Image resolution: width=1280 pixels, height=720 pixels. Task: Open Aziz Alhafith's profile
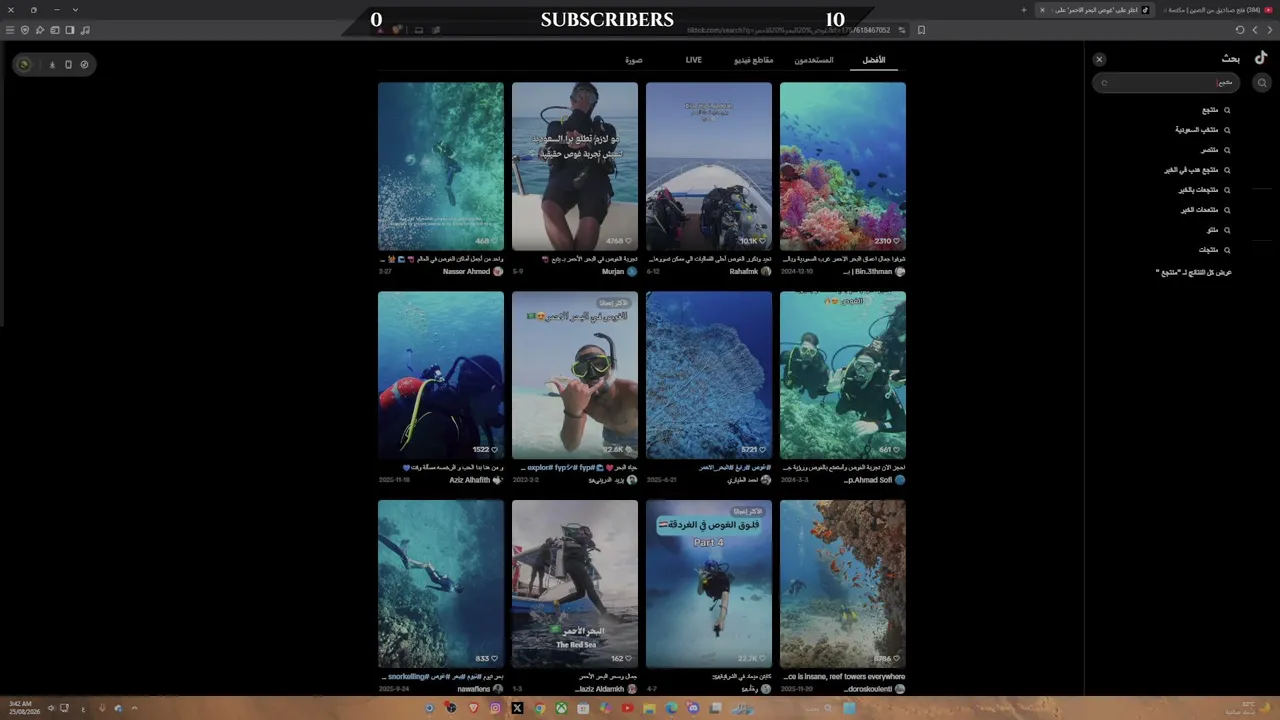click(x=476, y=480)
